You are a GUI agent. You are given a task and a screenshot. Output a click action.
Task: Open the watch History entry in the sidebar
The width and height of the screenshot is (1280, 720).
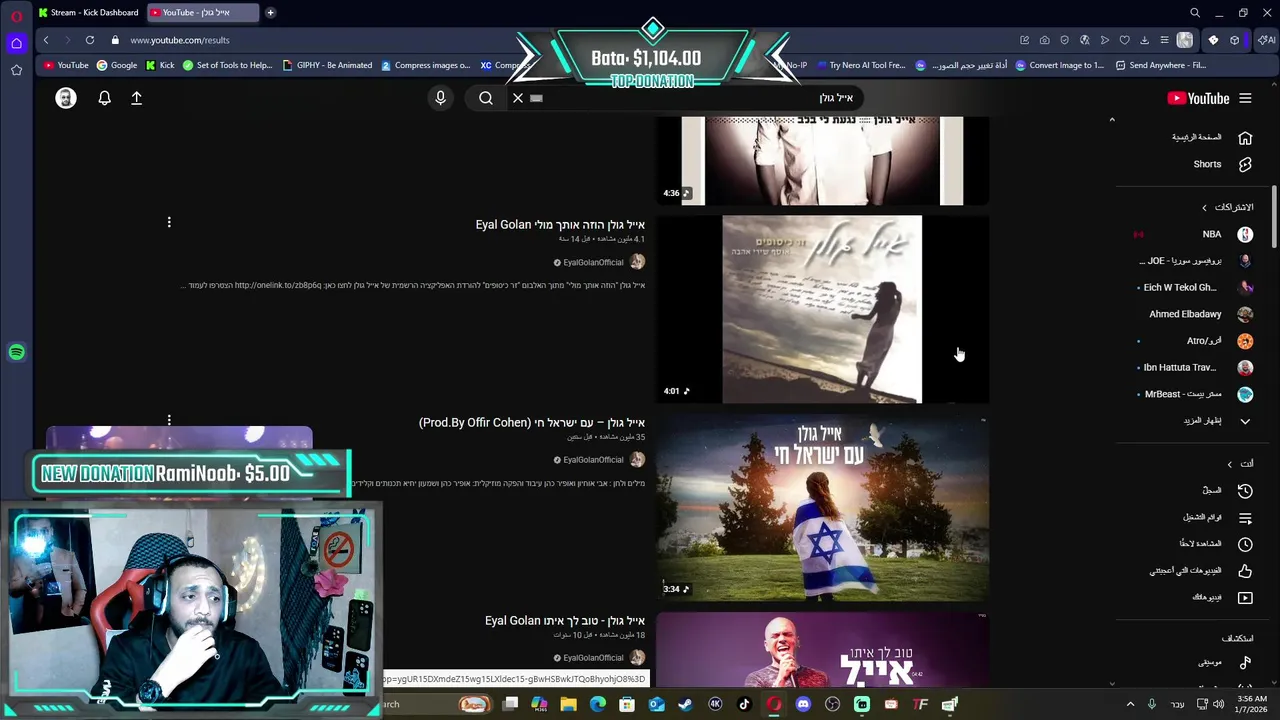(1226, 491)
